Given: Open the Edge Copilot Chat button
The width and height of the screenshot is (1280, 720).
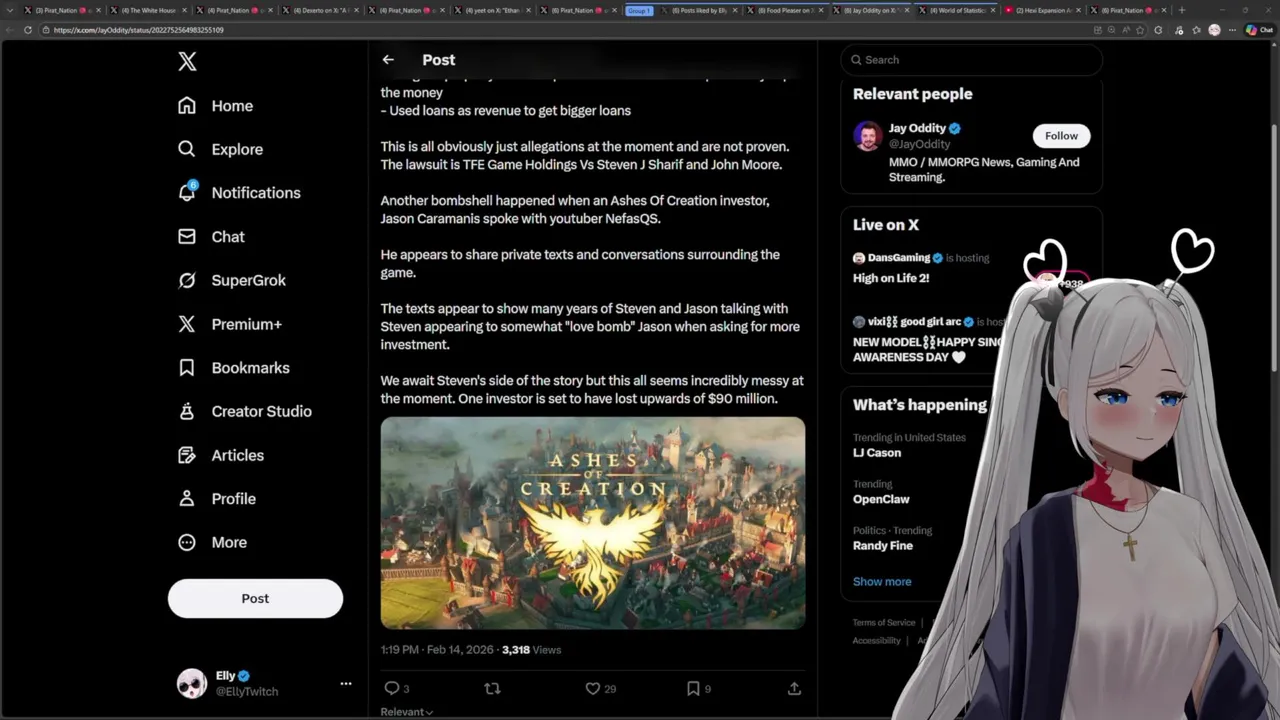Looking at the screenshot, I should (1258, 30).
